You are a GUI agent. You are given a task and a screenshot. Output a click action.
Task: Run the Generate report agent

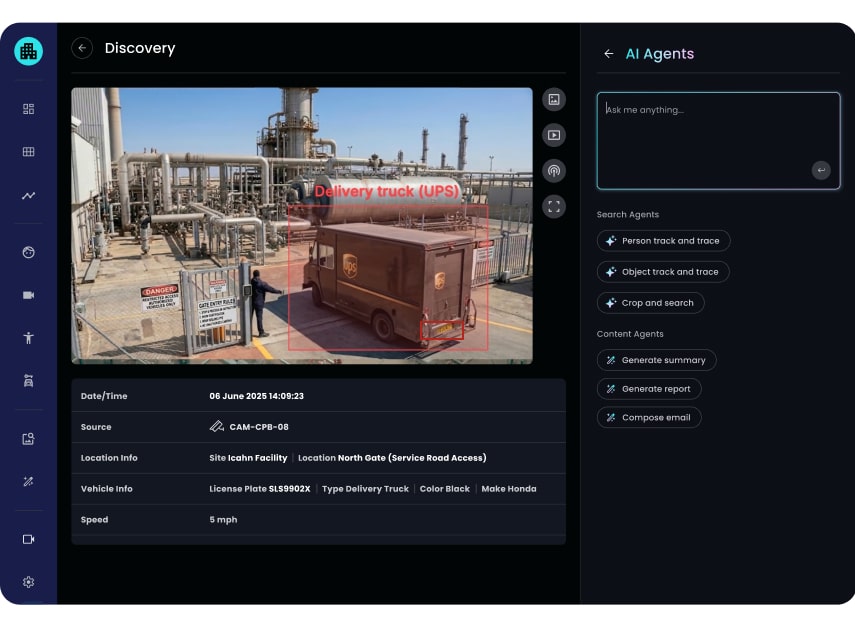click(649, 389)
